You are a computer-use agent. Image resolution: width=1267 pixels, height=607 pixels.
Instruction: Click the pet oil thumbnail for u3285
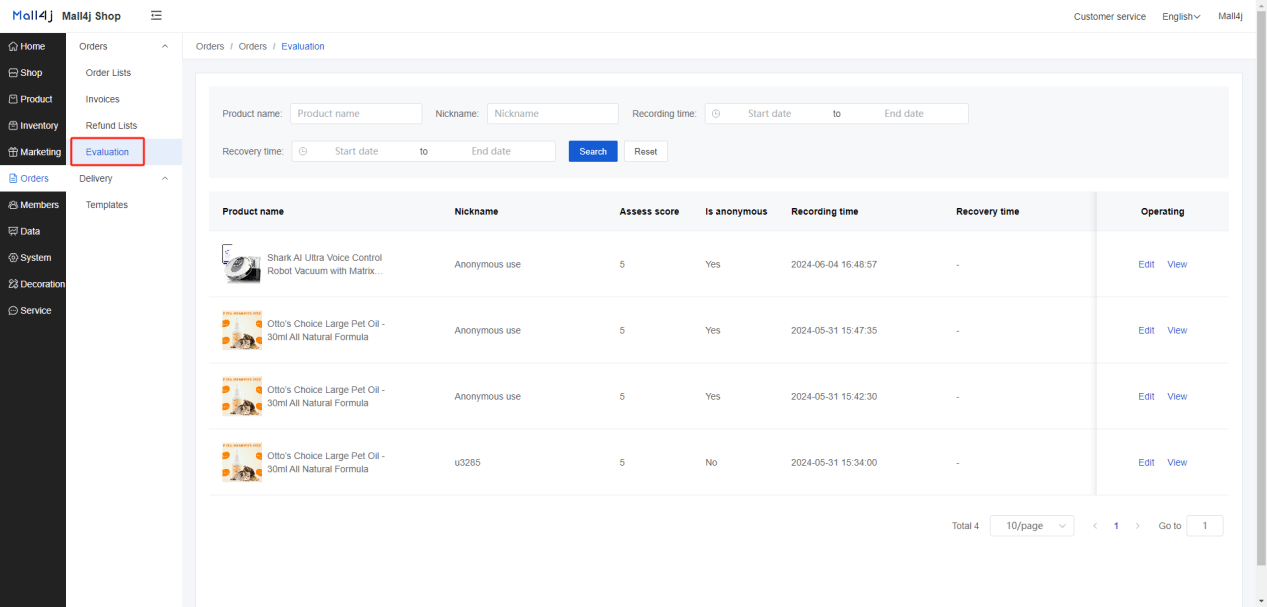pyautogui.click(x=242, y=462)
